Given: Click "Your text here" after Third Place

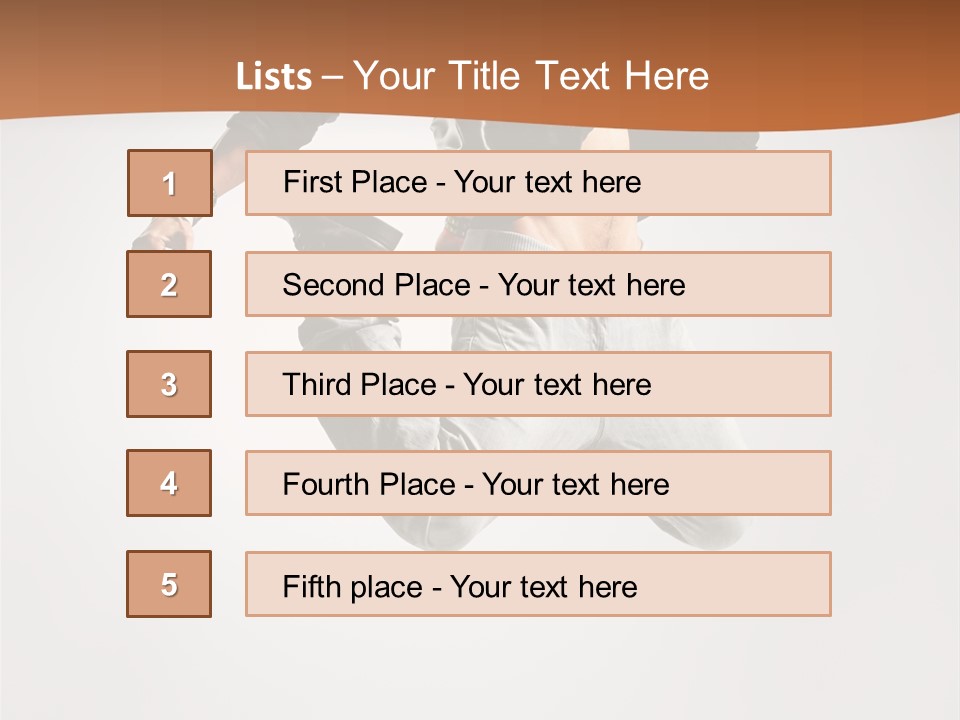Looking at the screenshot, I should coord(557,385).
